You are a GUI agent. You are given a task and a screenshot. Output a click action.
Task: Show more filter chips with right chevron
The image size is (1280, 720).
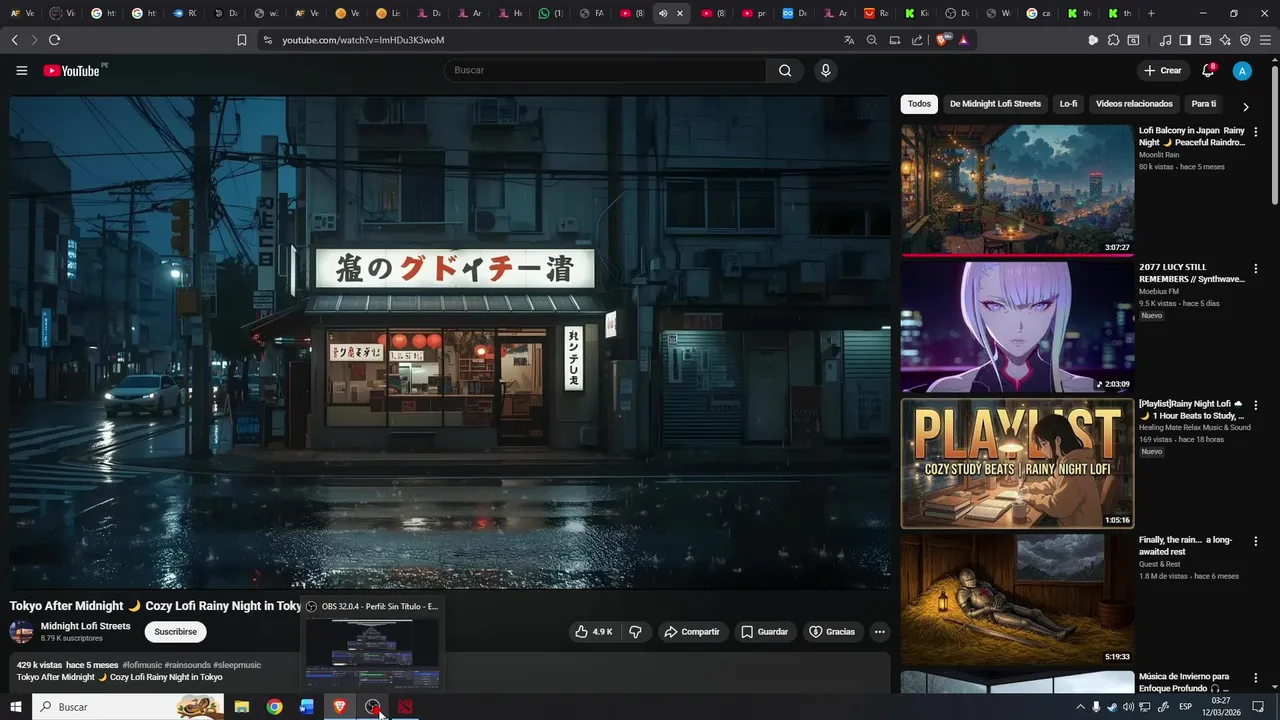point(1245,106)
